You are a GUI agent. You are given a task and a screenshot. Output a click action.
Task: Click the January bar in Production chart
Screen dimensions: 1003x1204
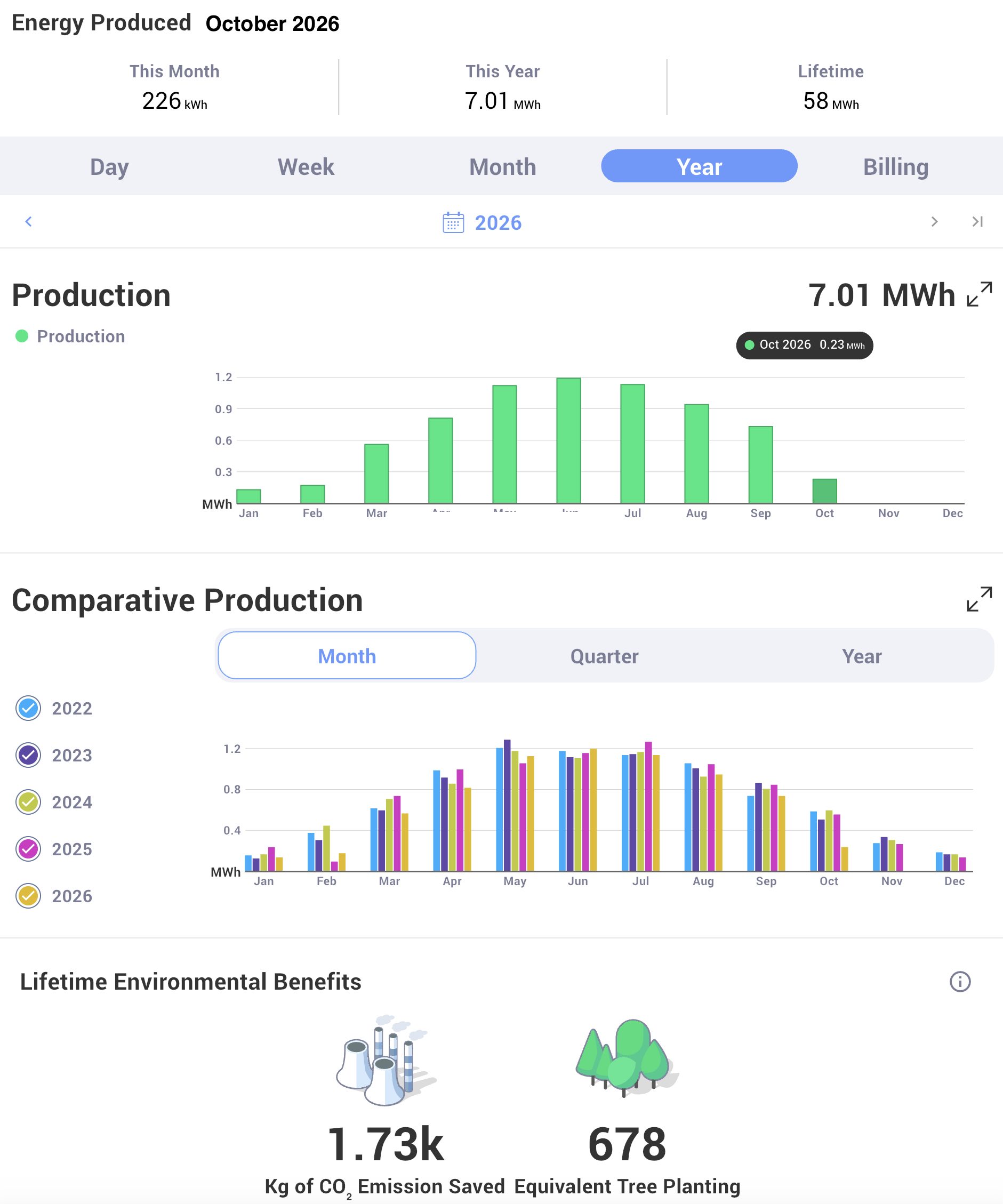click(x=248, y=496)
